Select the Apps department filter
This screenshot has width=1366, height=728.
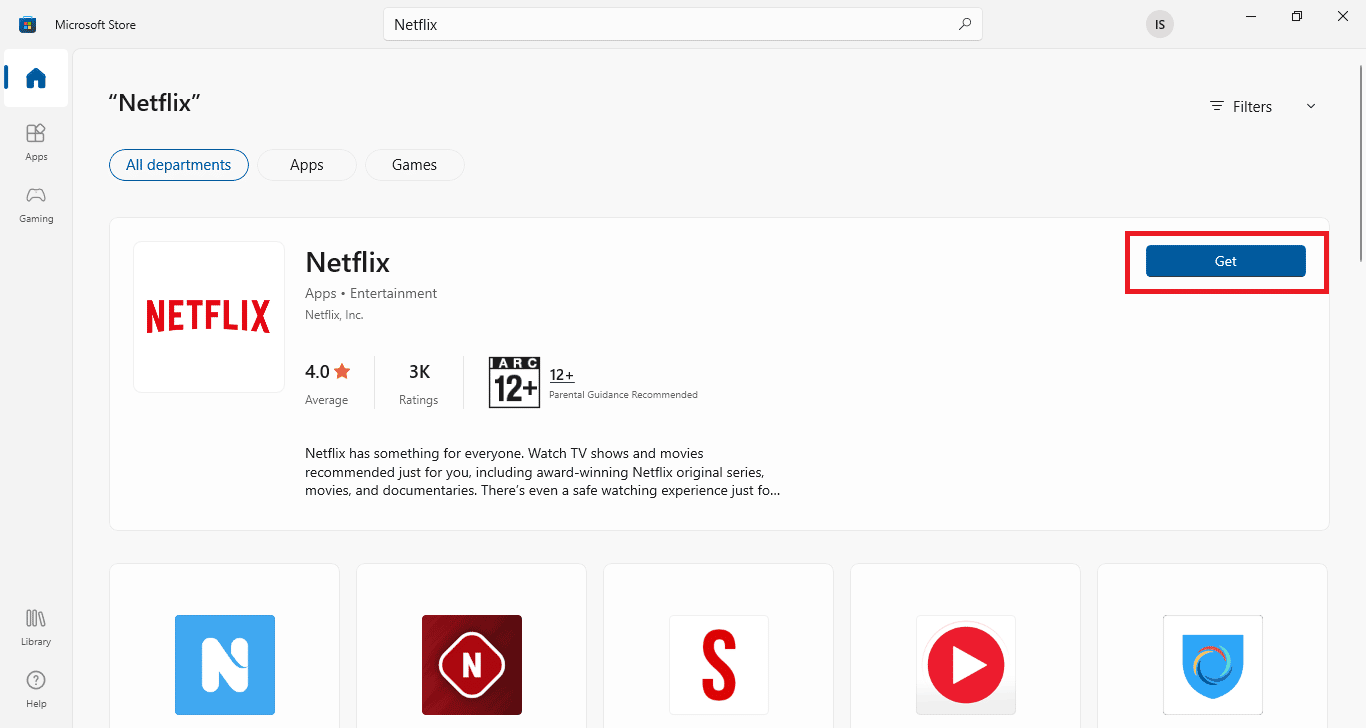coord(307,165)
